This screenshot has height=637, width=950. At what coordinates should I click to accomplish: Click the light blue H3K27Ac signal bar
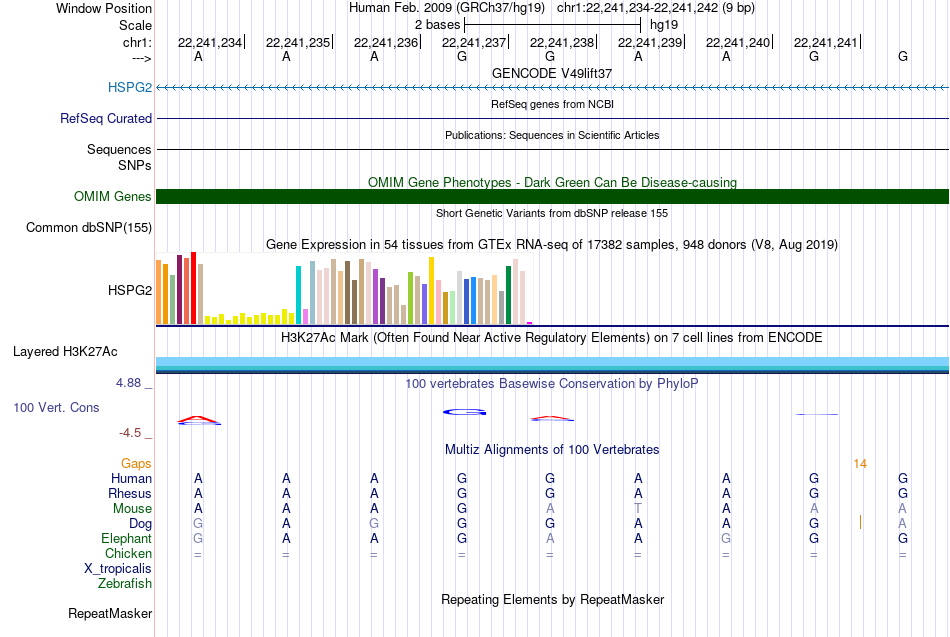pyautogui.click(x=553, y=362)
